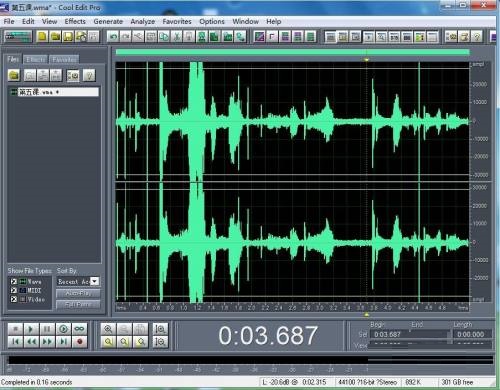Open the Edit menu
Viewport: 500px width, 390px height.
28,21
